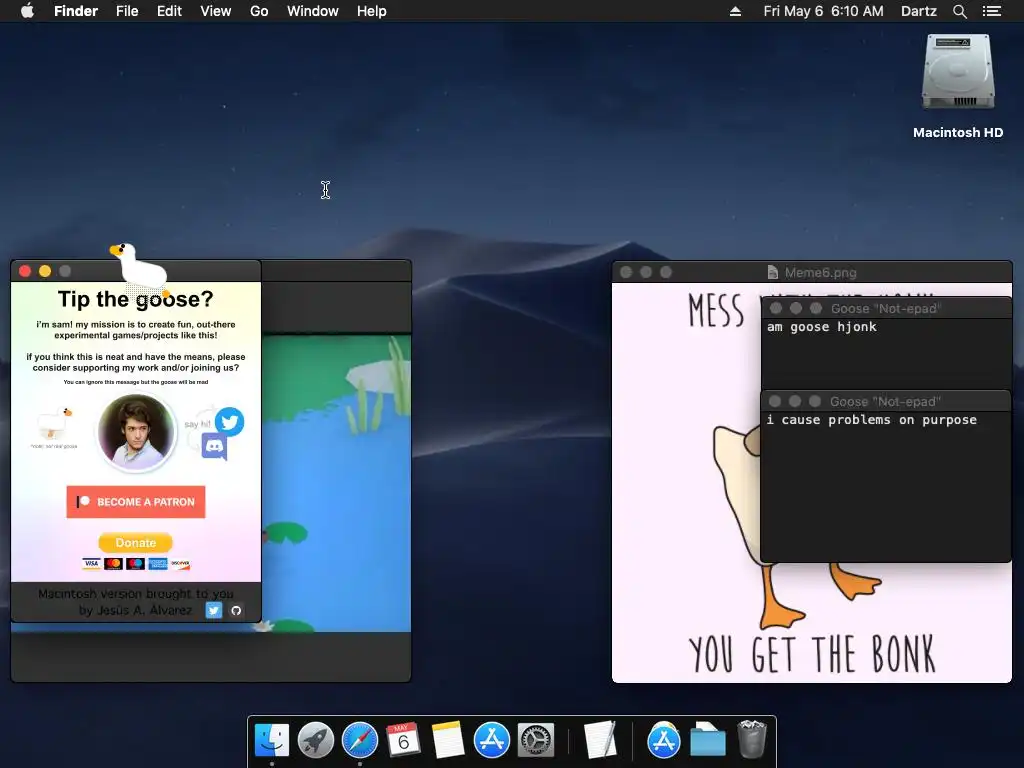Open the Apple menu
Image resolution: width=1024 pixels, height=768 pixels.
click(x=27, y=11)
